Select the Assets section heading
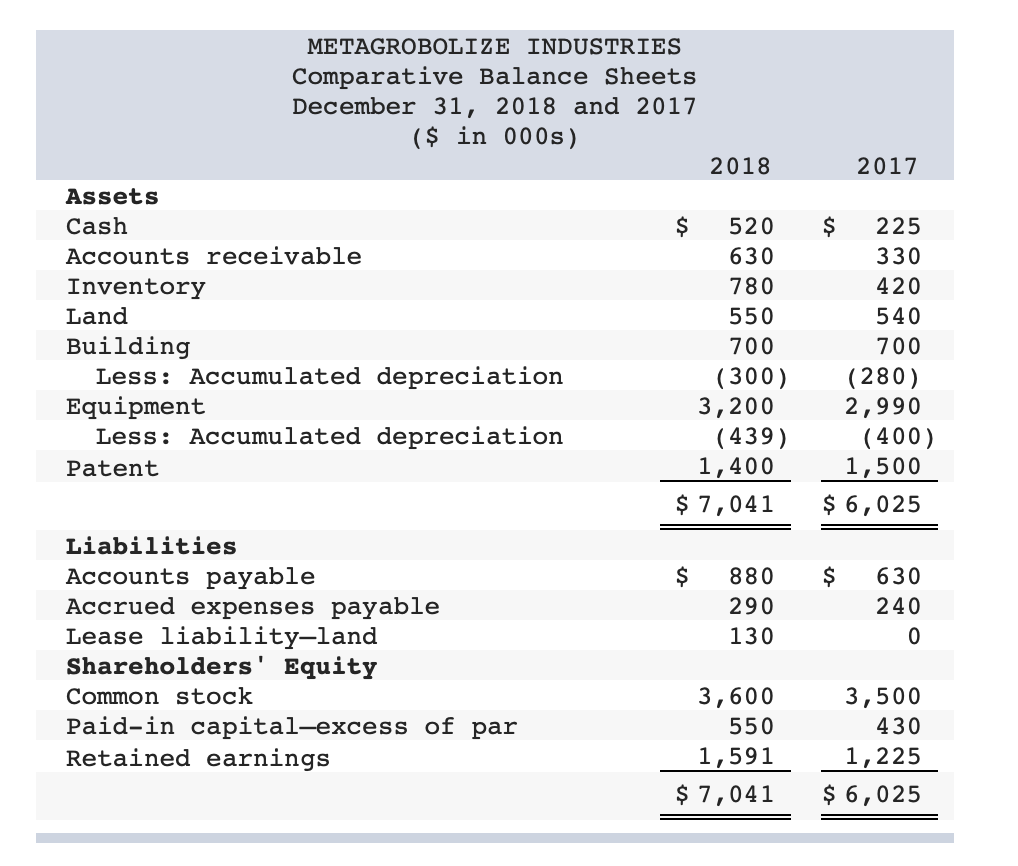 pyautogui.click(x=111, y=196)
